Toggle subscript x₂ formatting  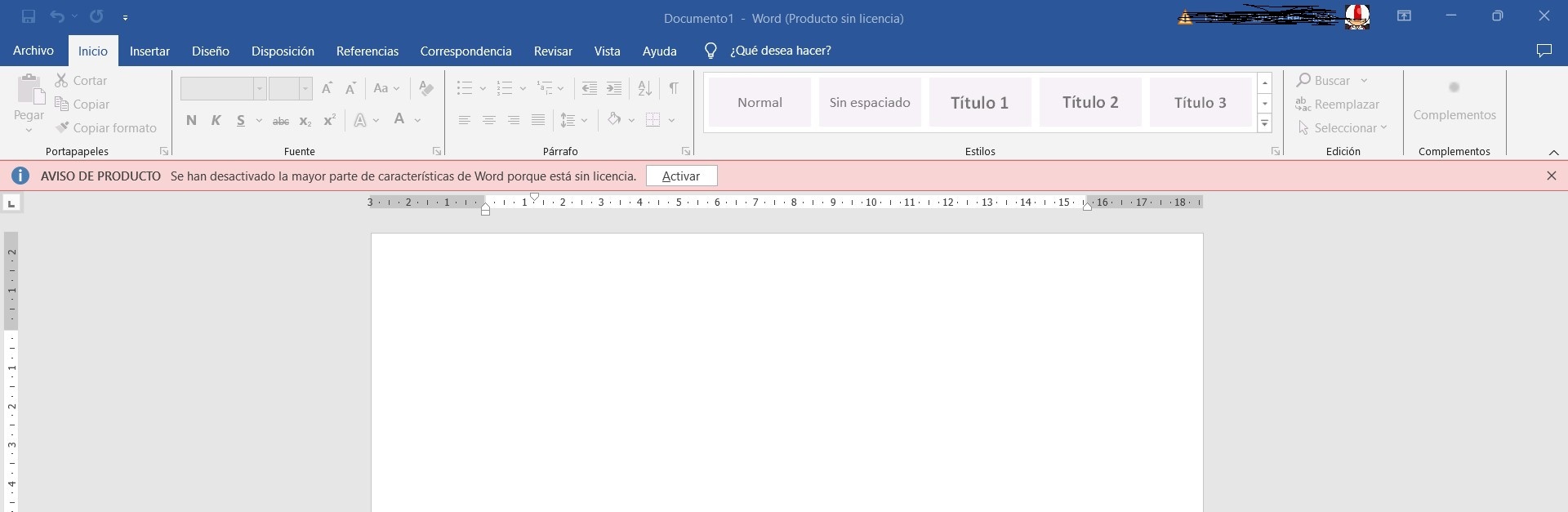point(305,121)
